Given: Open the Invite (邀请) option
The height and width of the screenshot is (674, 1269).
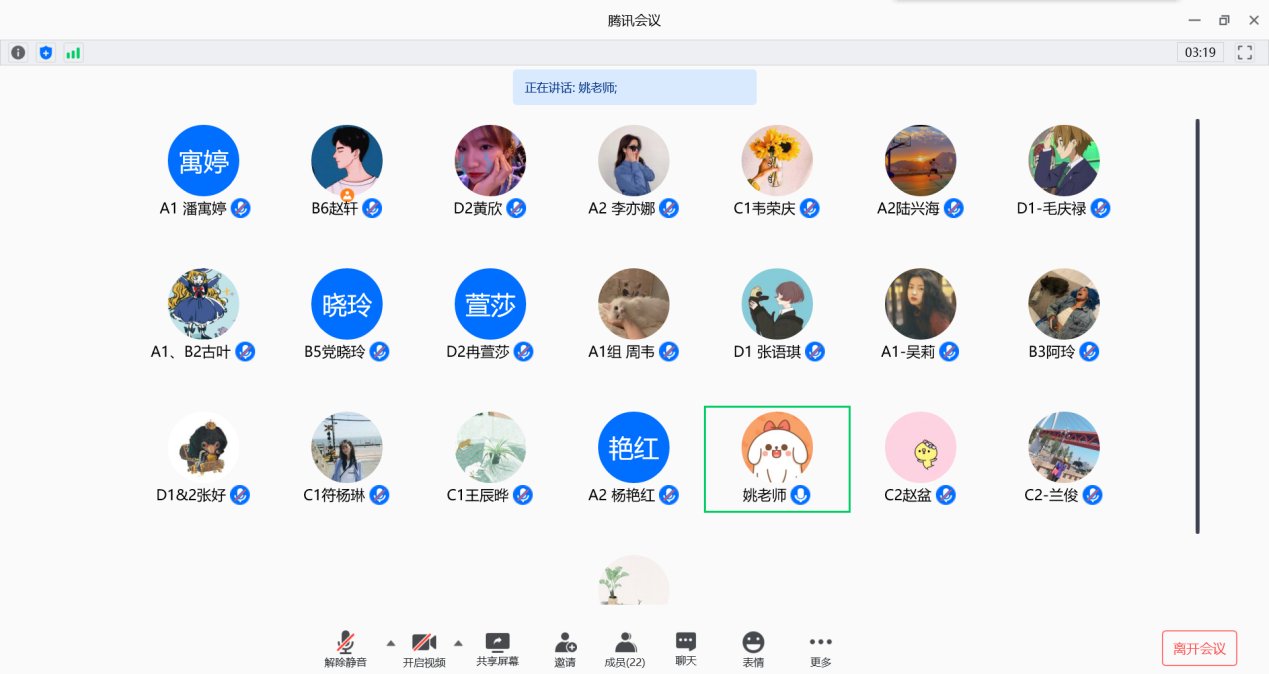Looking at the screenshot, I should (x=565, y=649).
